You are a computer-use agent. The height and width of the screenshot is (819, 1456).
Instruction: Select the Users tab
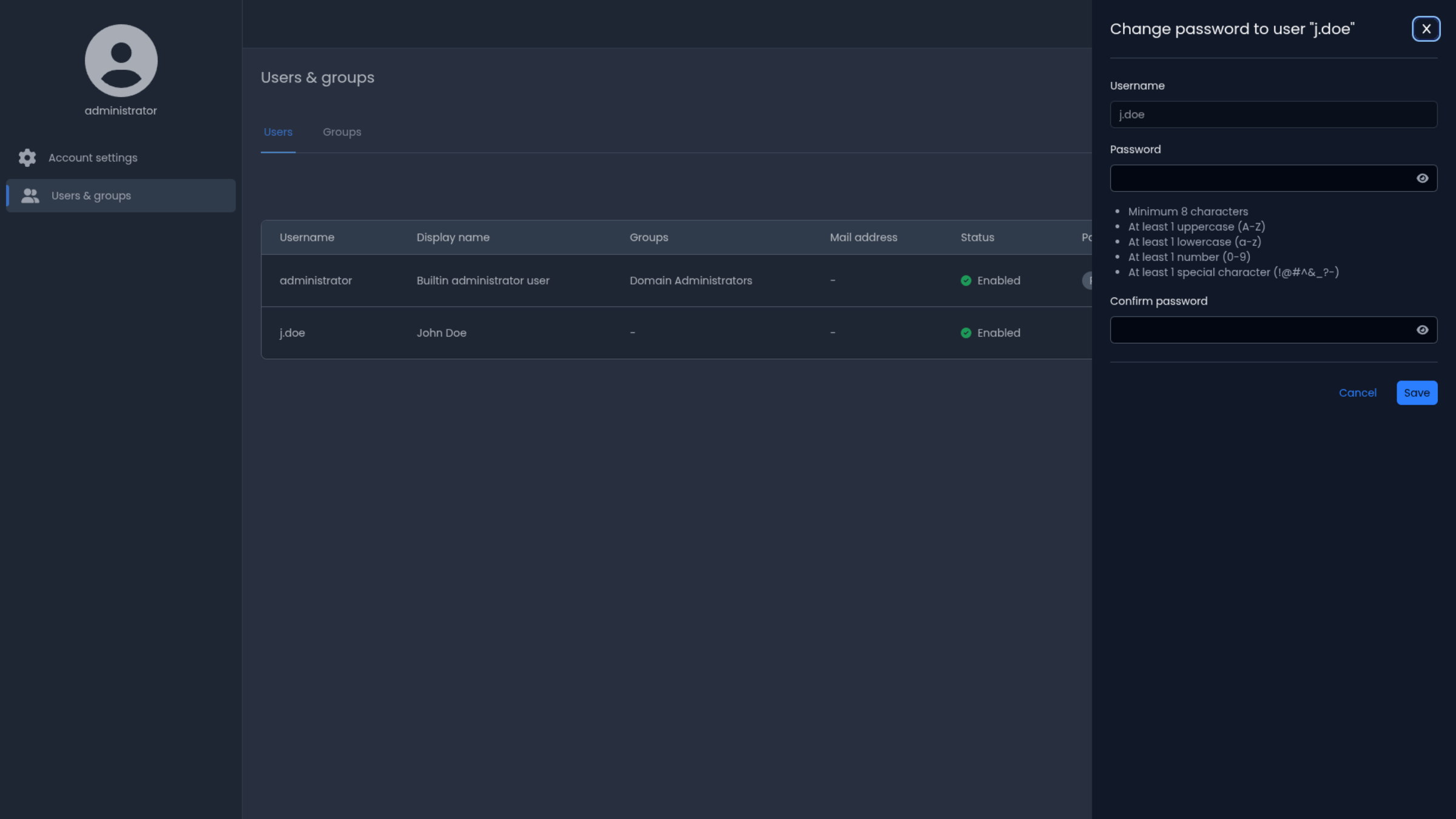(278, 132)
